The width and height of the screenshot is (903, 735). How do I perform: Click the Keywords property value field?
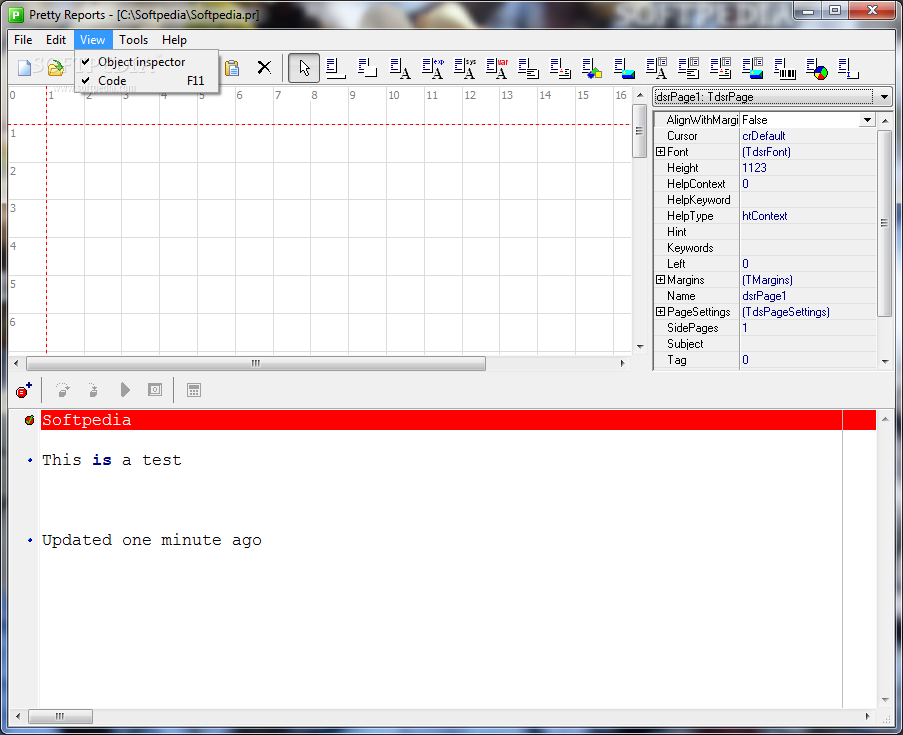(x=807, y=248)
